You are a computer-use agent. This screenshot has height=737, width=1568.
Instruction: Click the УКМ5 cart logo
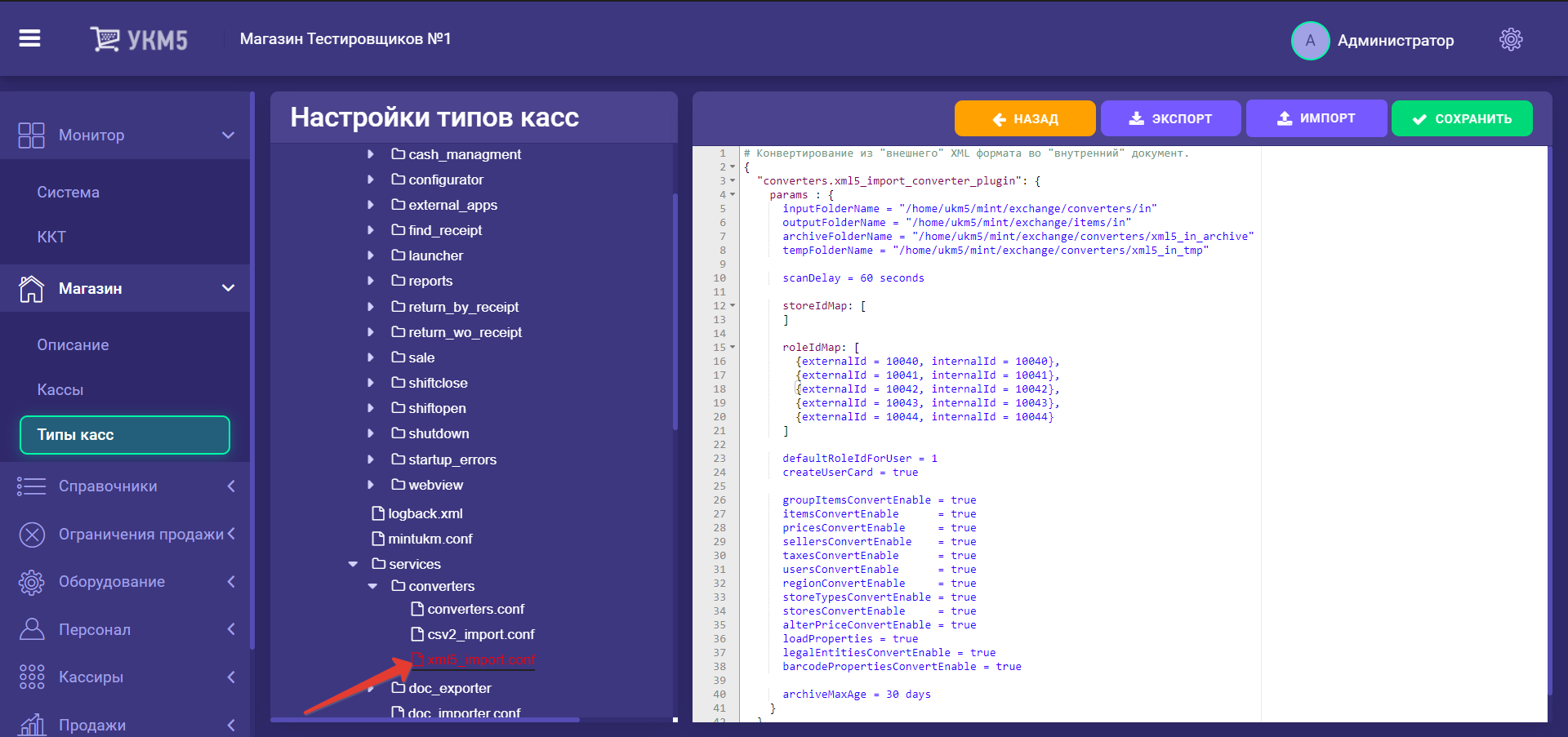coord(139,39)
